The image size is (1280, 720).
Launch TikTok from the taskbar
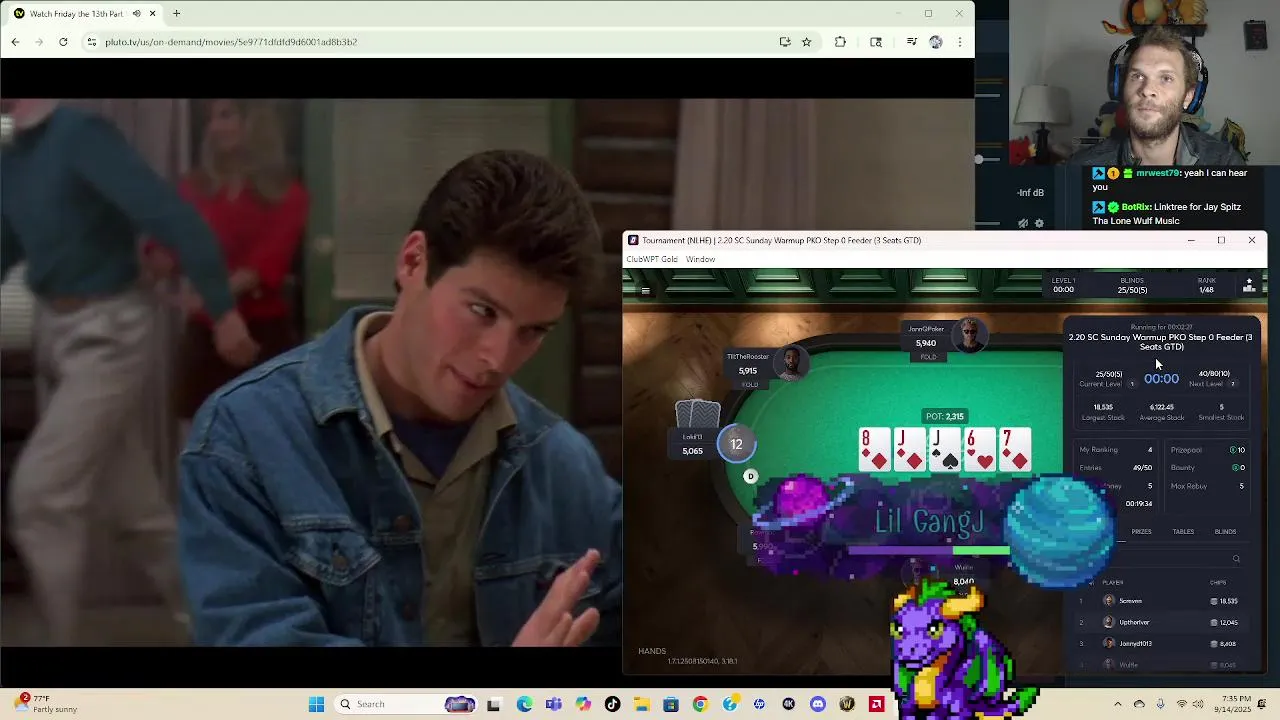[x=612, y=704]
